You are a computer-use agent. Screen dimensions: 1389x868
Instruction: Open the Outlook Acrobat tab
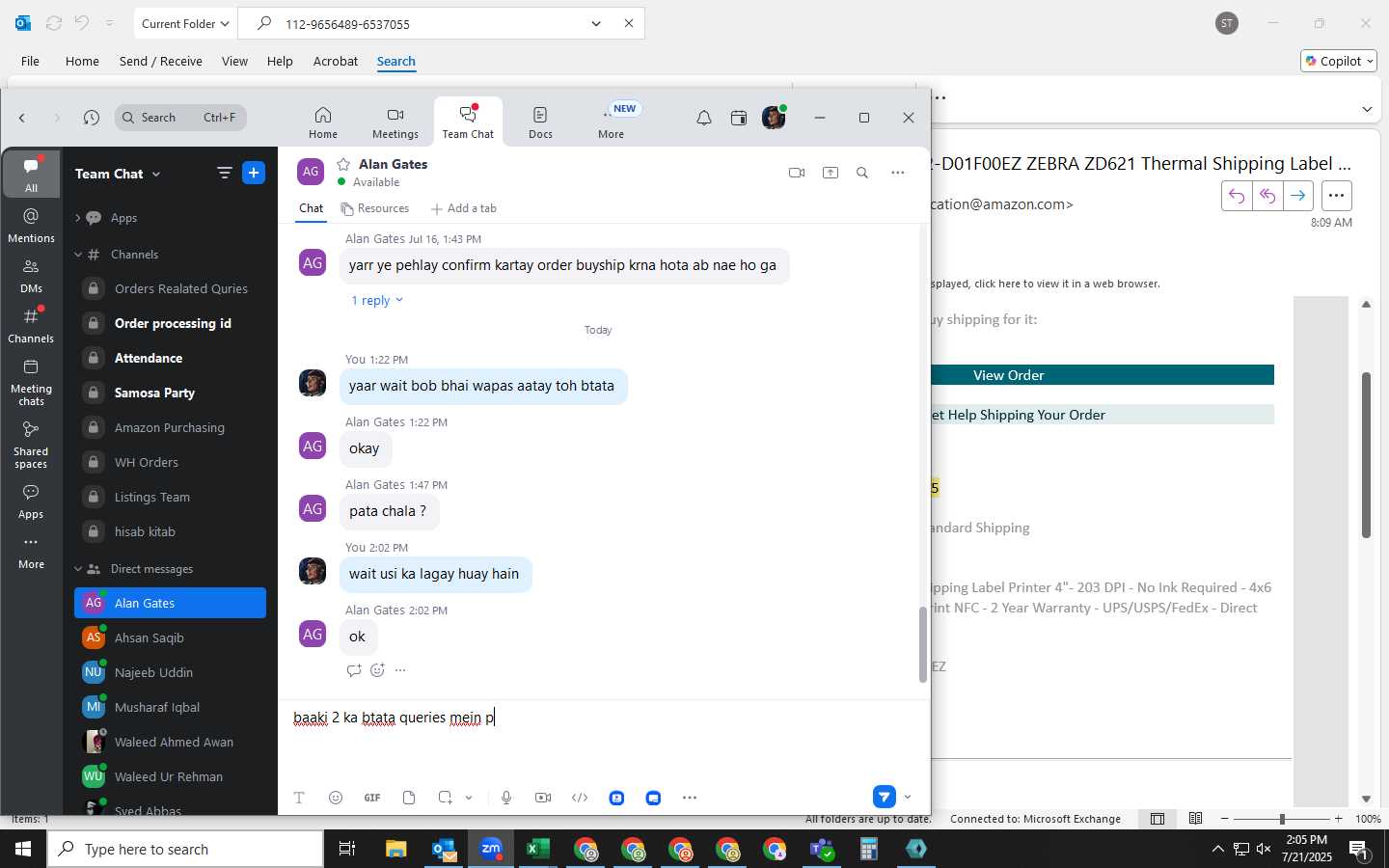(336, 61)
